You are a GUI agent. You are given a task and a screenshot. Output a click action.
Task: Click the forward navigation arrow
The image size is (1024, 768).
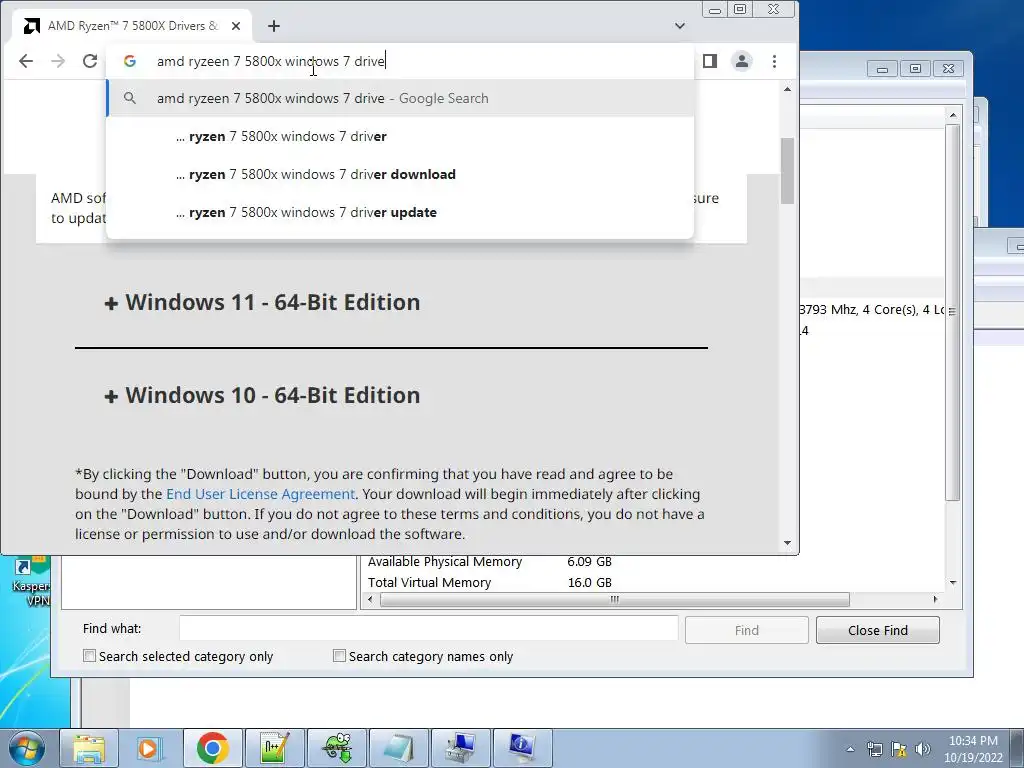[x=58, y=61]
